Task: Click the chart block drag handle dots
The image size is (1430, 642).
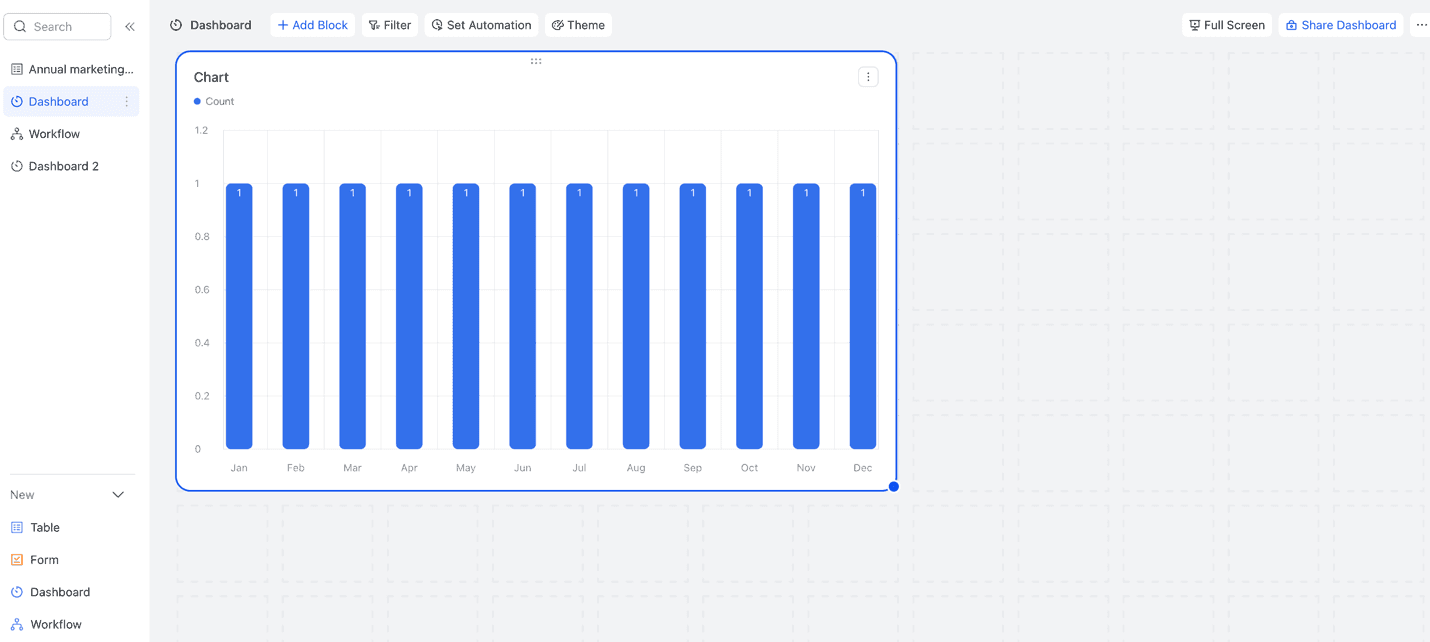Action: pos(536,61)
